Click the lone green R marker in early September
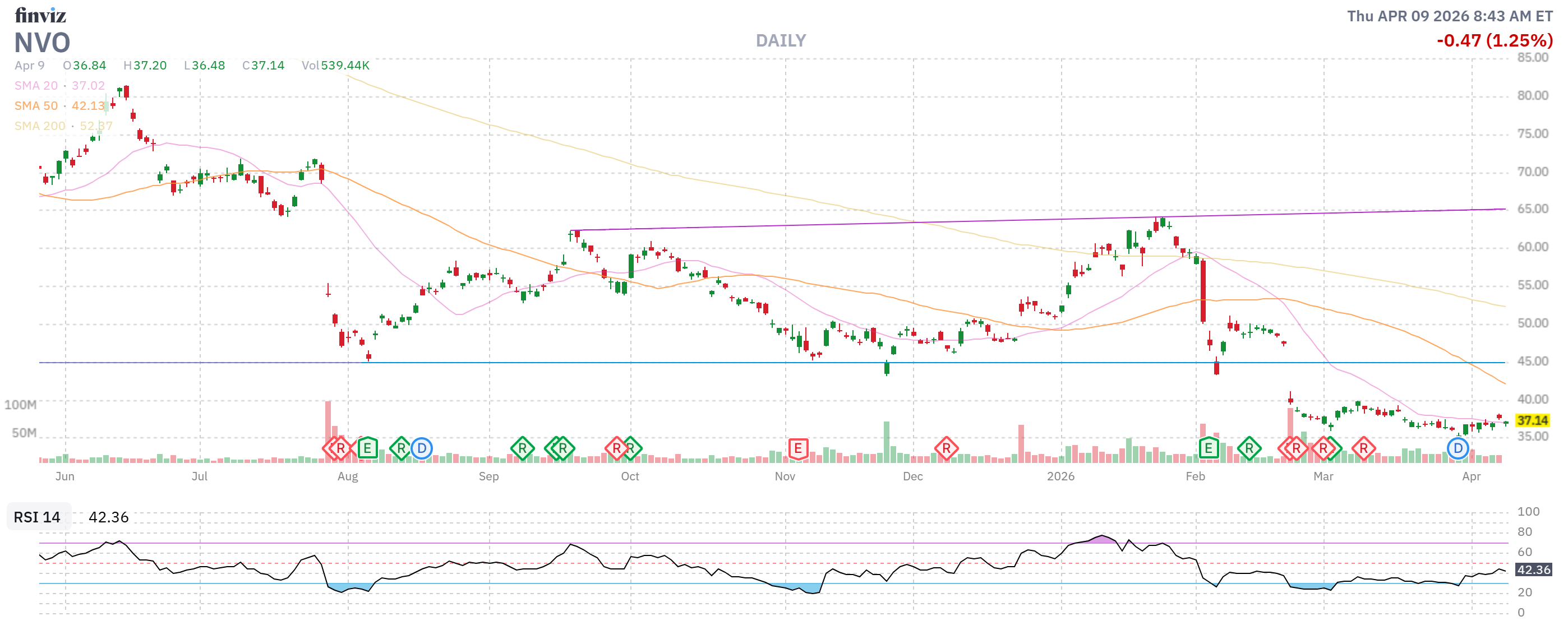Image resolution: width=1568 pixels, height=630 pixels. [522, 449]
